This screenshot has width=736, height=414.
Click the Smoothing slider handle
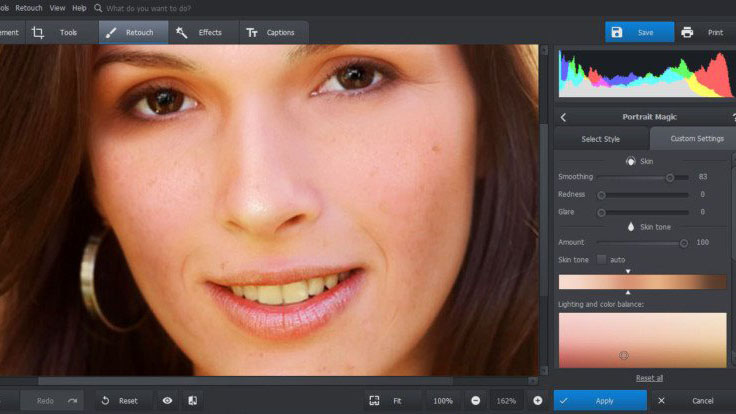(670, 177)
